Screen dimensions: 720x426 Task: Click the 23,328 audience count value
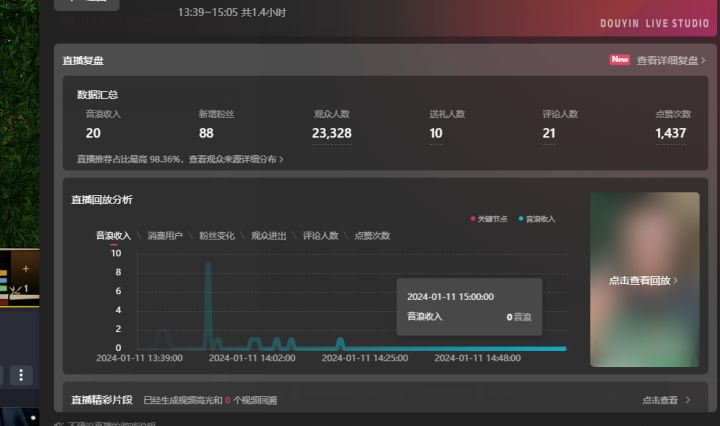coord(332,133)
